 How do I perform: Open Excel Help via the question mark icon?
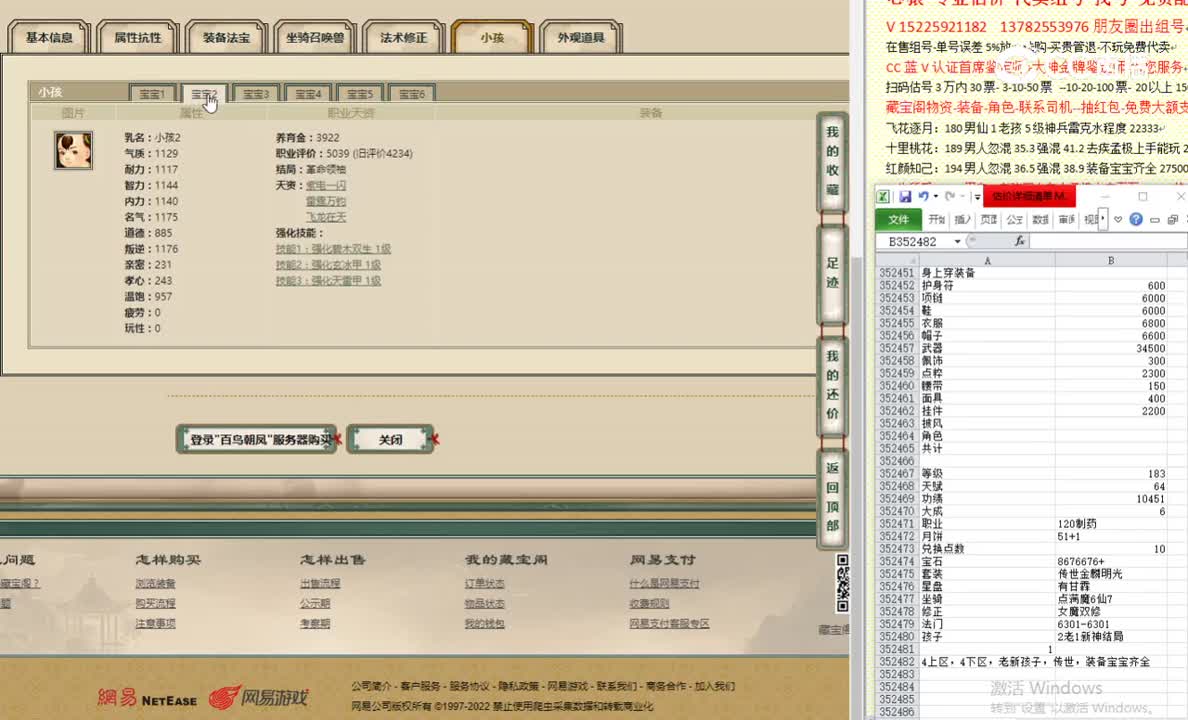[x=1135, y=218]
